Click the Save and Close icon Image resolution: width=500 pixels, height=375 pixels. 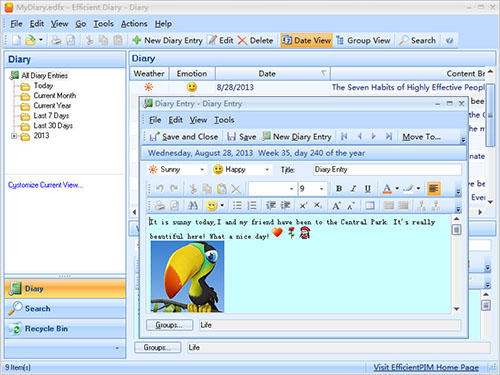(184, 137)
